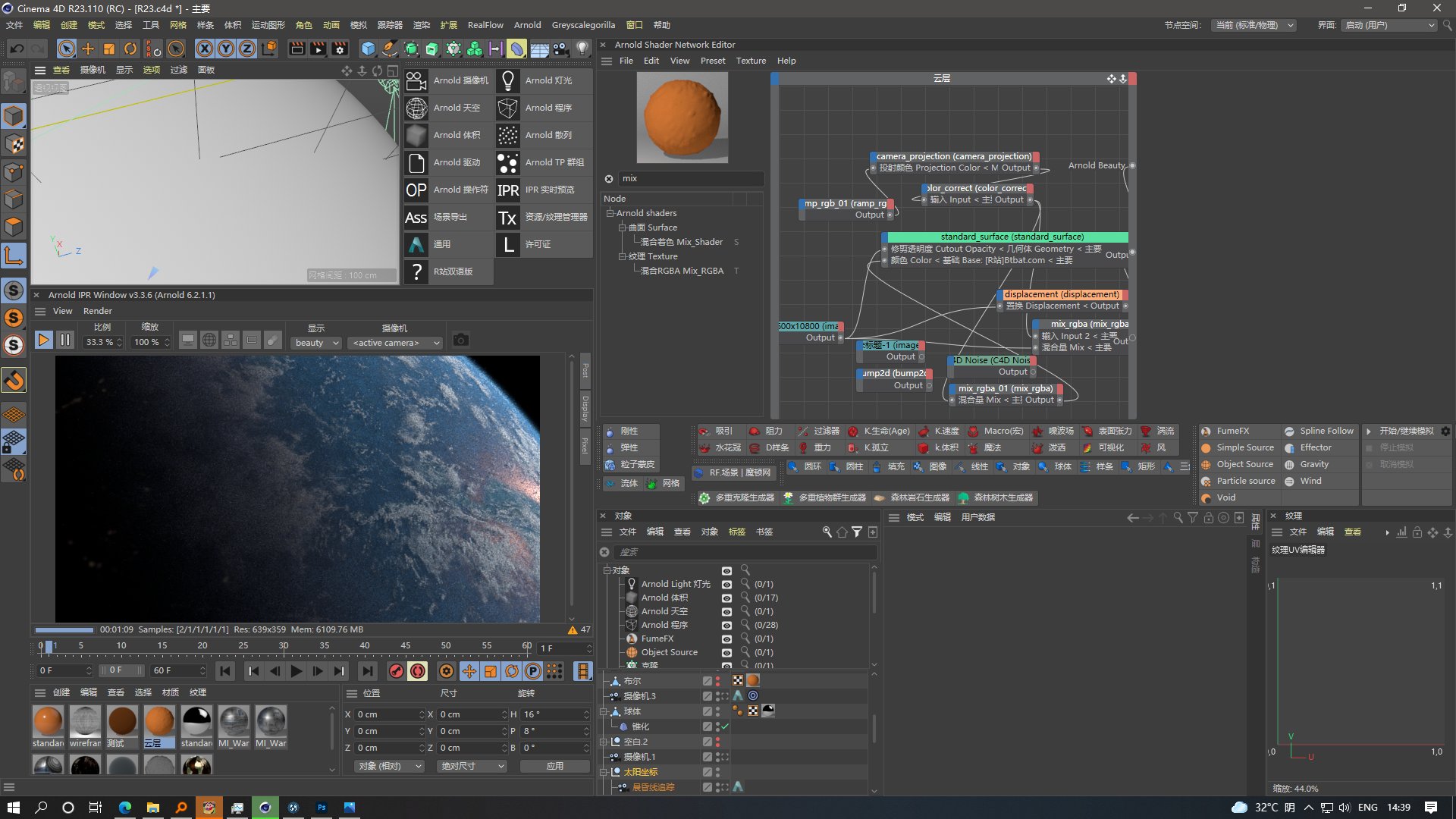Click the autokeying icon in the timeline
The height and width of the screenshot is (819, 1456).
coord(417,671)
